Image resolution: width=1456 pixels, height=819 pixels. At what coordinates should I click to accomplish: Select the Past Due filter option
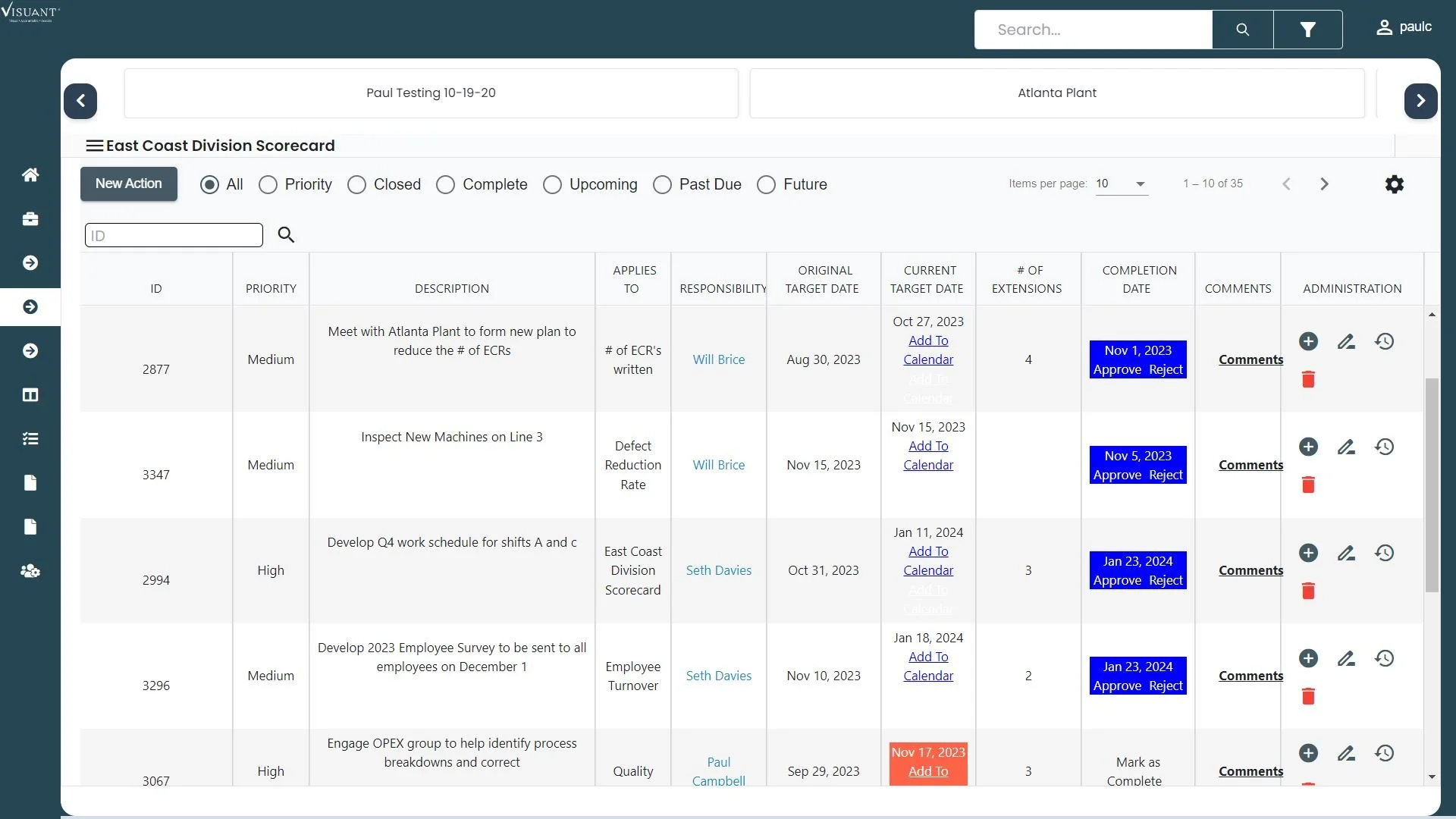663,185
